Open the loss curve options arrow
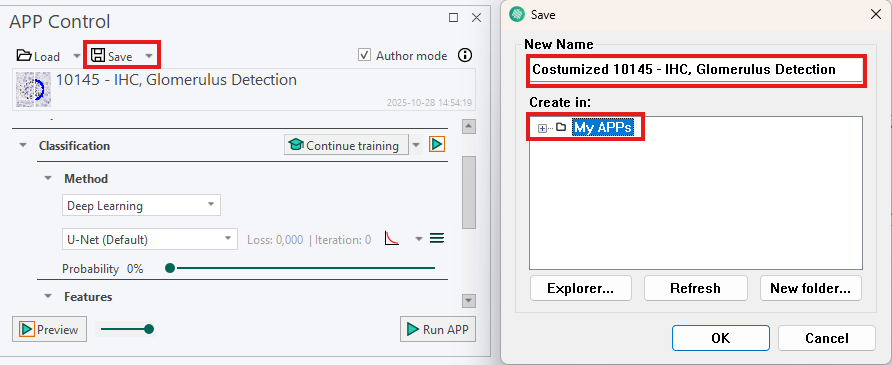The width and height of the screenshot is (892, 365). 419,239
